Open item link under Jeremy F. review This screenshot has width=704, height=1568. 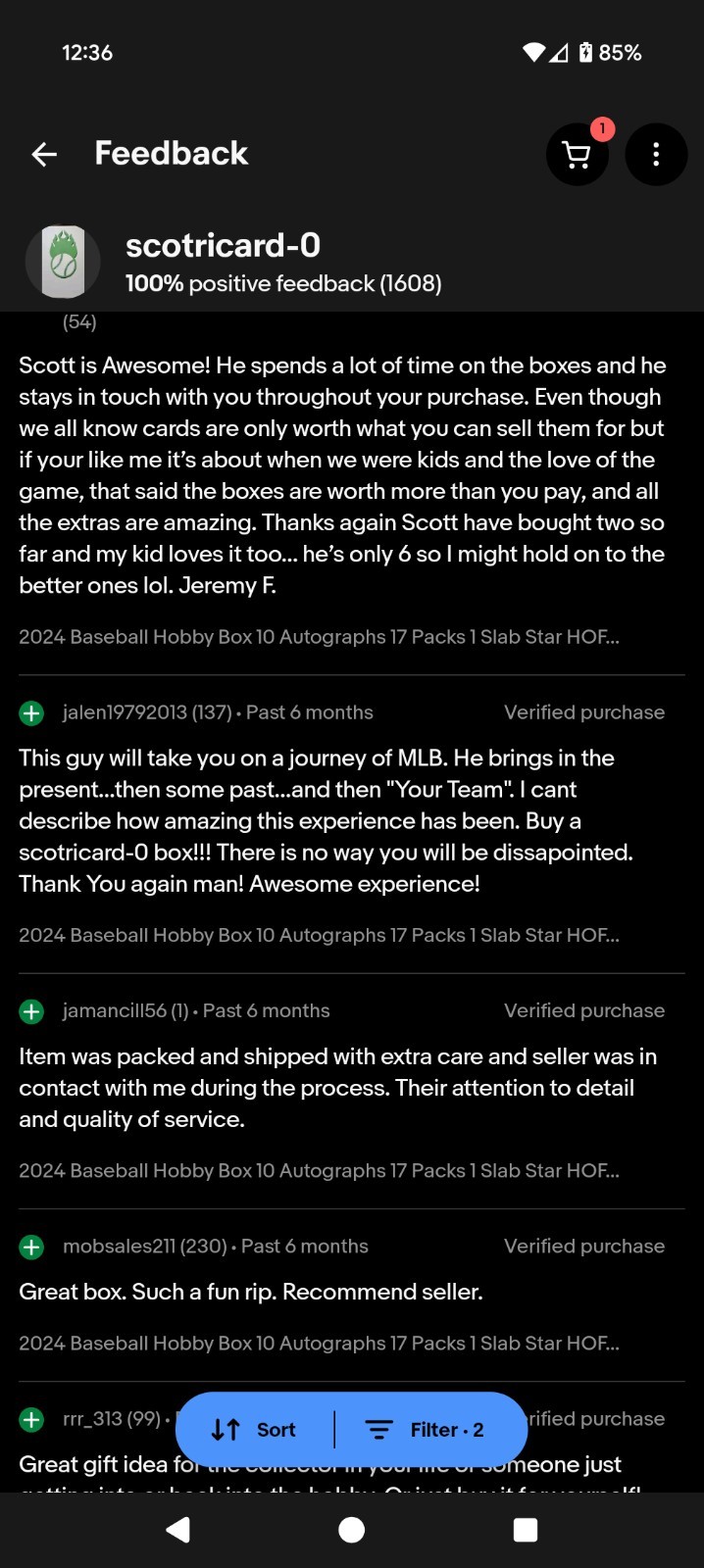[x=319, y=637]
